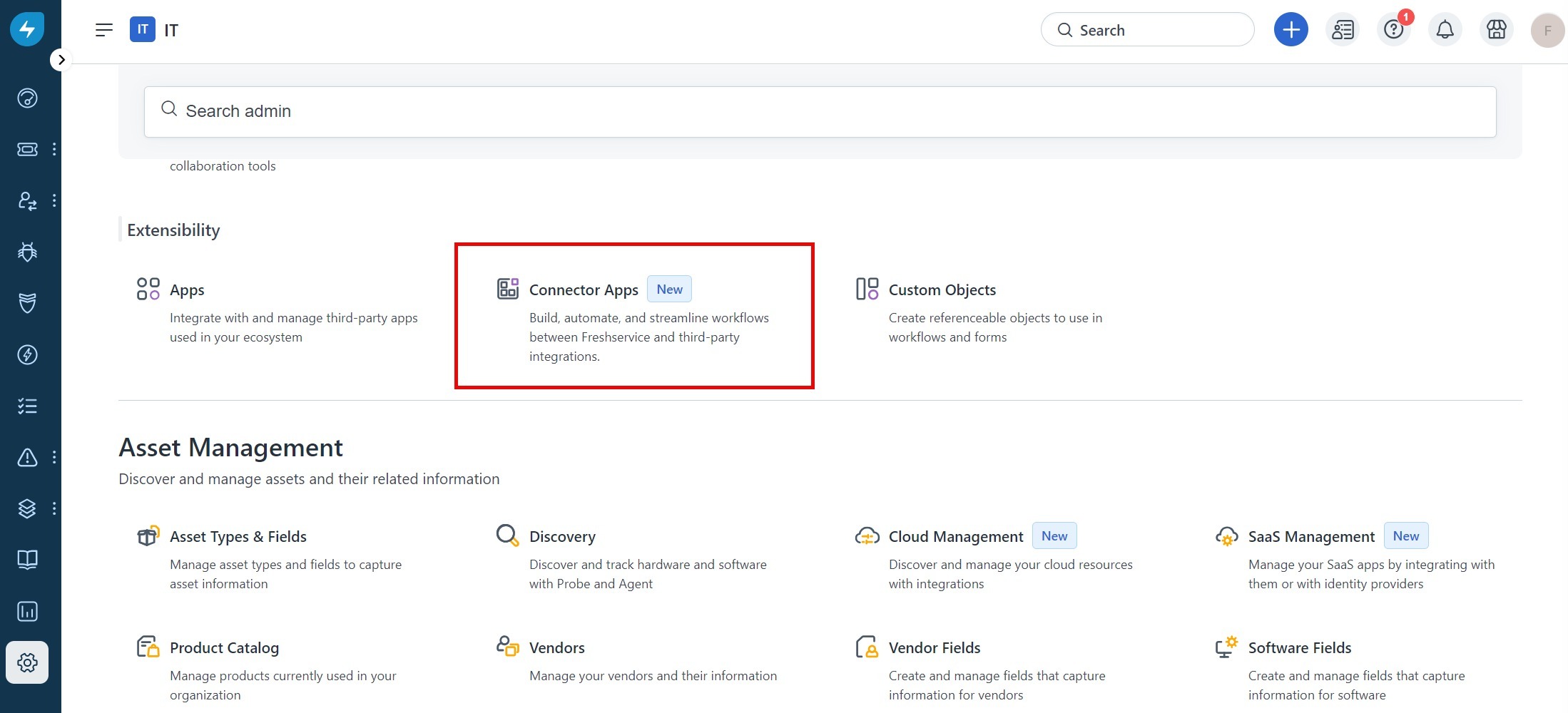The image size is (1568, 713).
Task: Click the Extensibility section label
Action: 173,230
